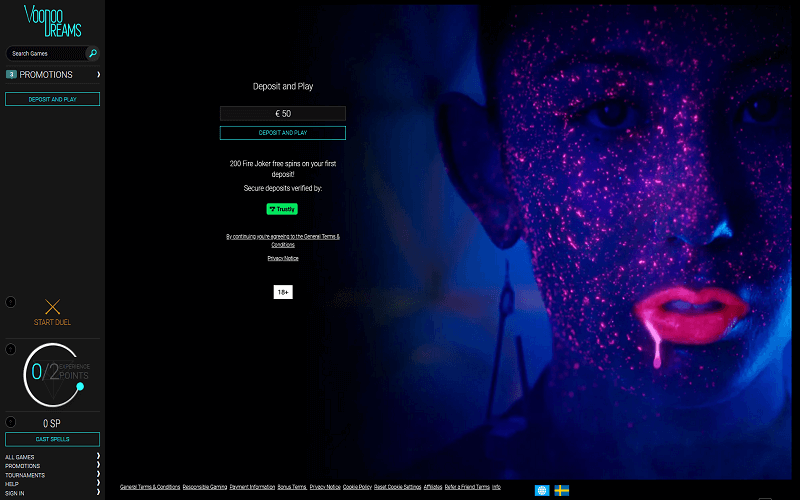Viewport: 800px width, 500px height.
Task: Click the 18+ age restriction badge
Action: (283, 292)
